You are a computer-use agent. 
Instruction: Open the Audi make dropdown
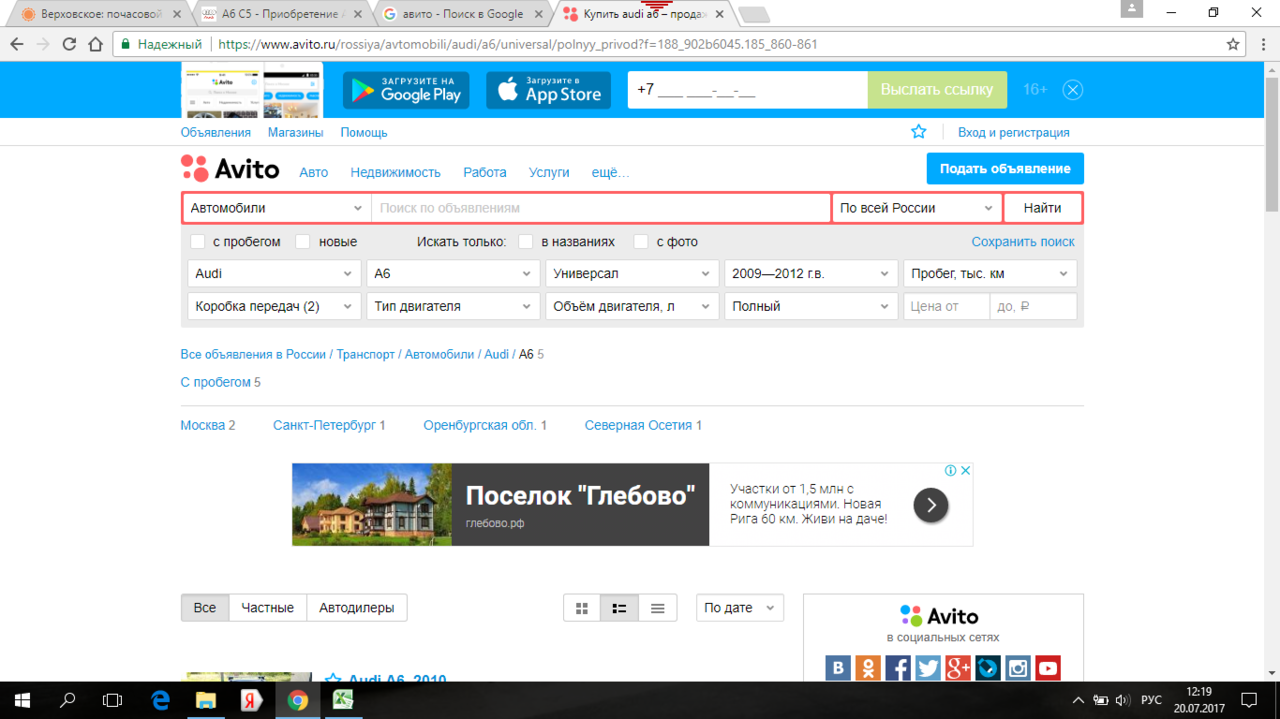pos(274,273)
